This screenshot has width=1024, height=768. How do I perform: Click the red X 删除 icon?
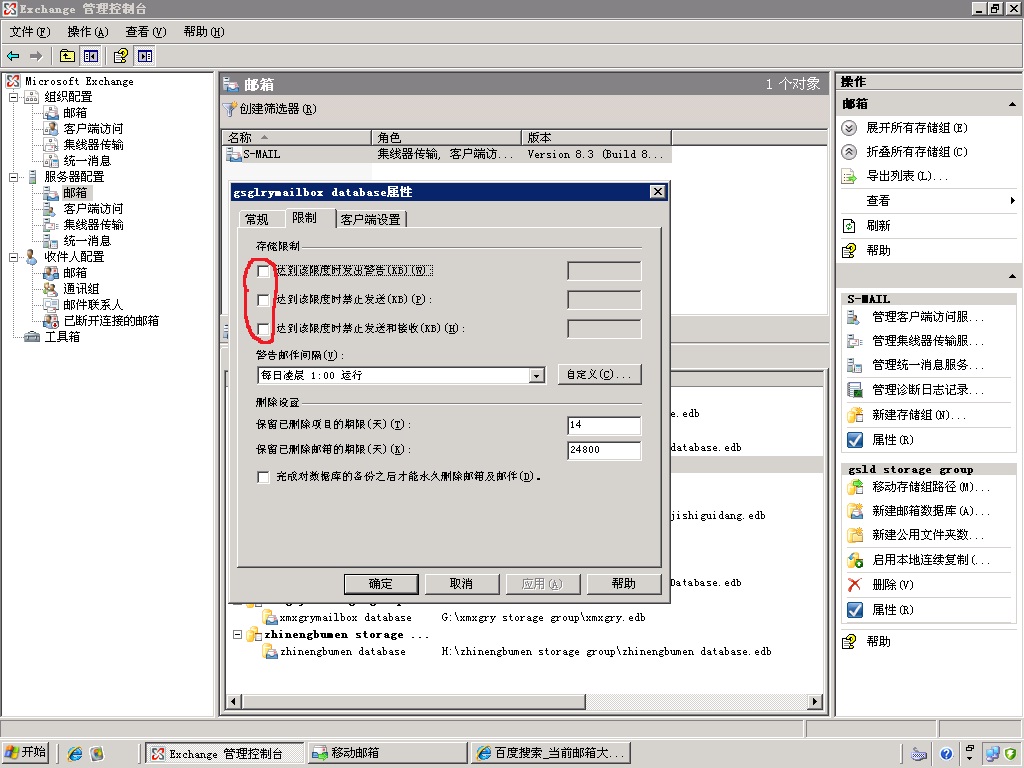tap(854, 585)
